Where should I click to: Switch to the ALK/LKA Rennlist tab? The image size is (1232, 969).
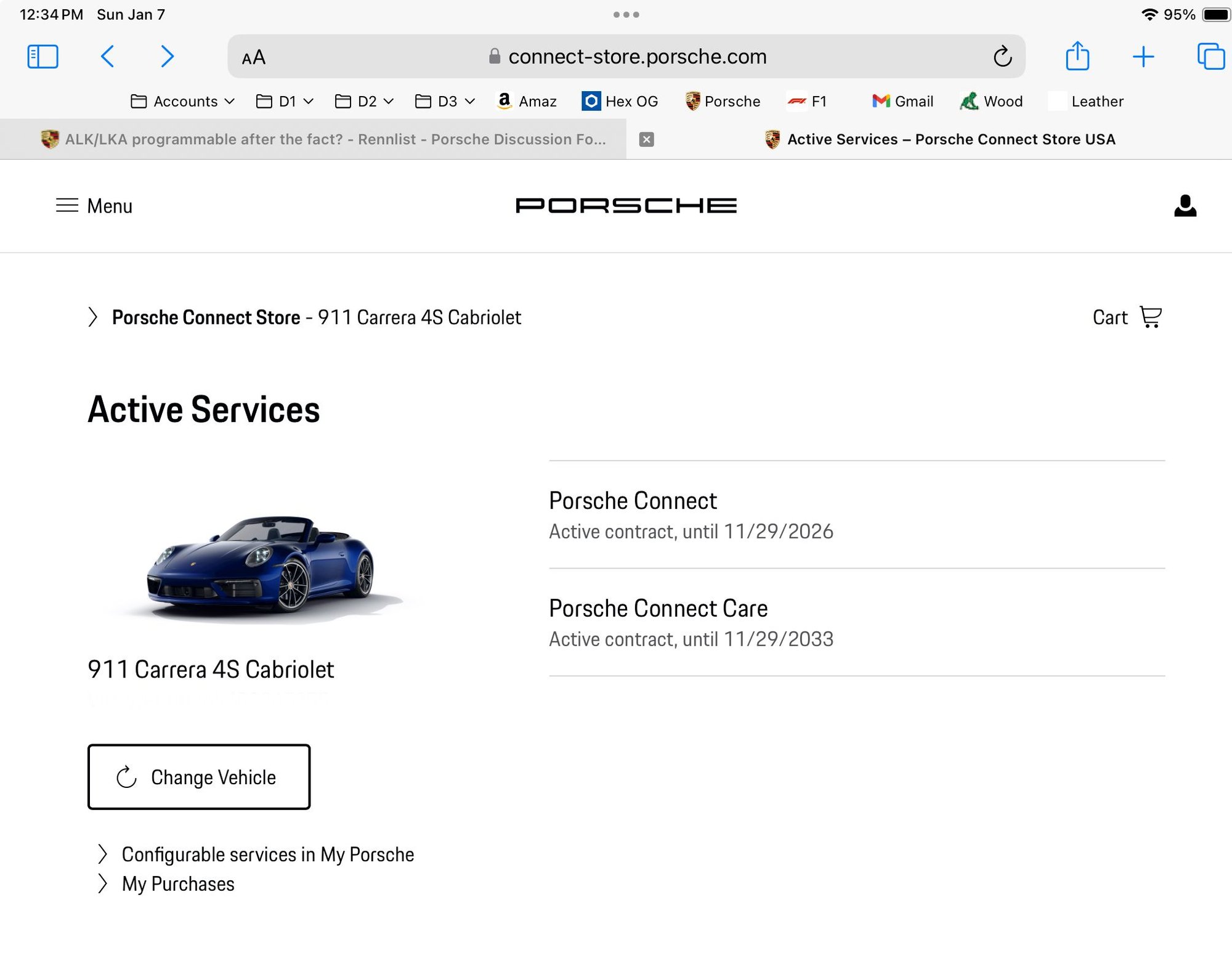point(324,139)
